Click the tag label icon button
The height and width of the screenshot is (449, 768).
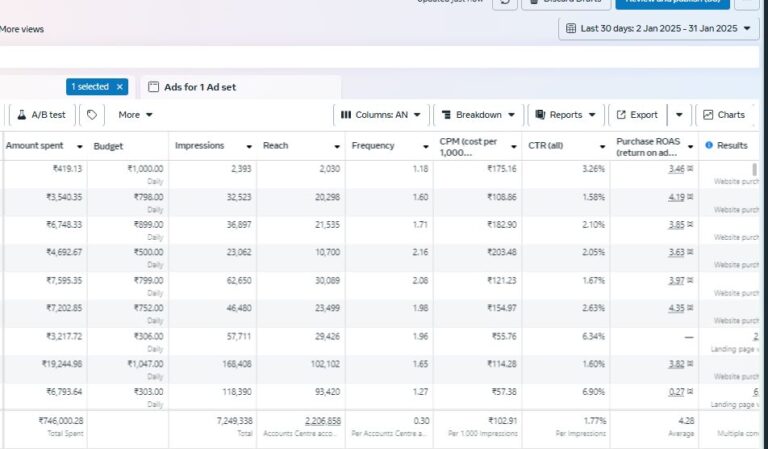92,115
